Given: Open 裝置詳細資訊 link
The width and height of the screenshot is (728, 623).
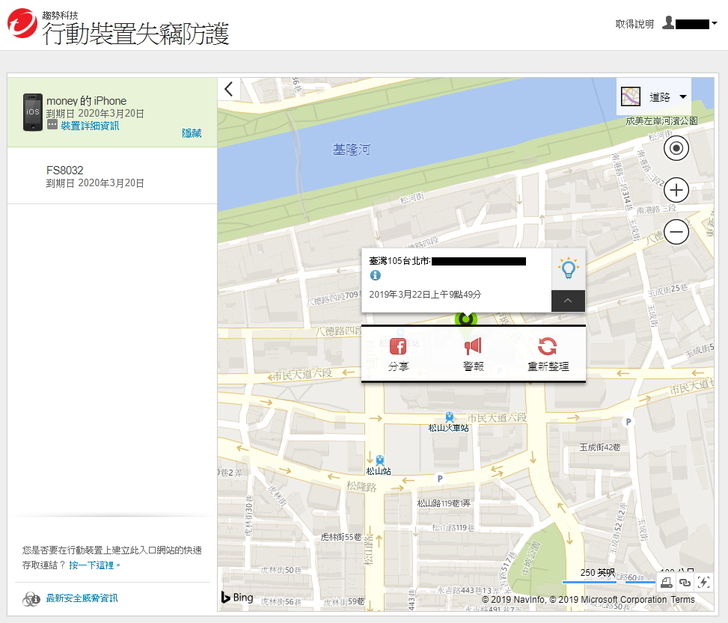Looking at the screenshot, I should coord(89,126).
